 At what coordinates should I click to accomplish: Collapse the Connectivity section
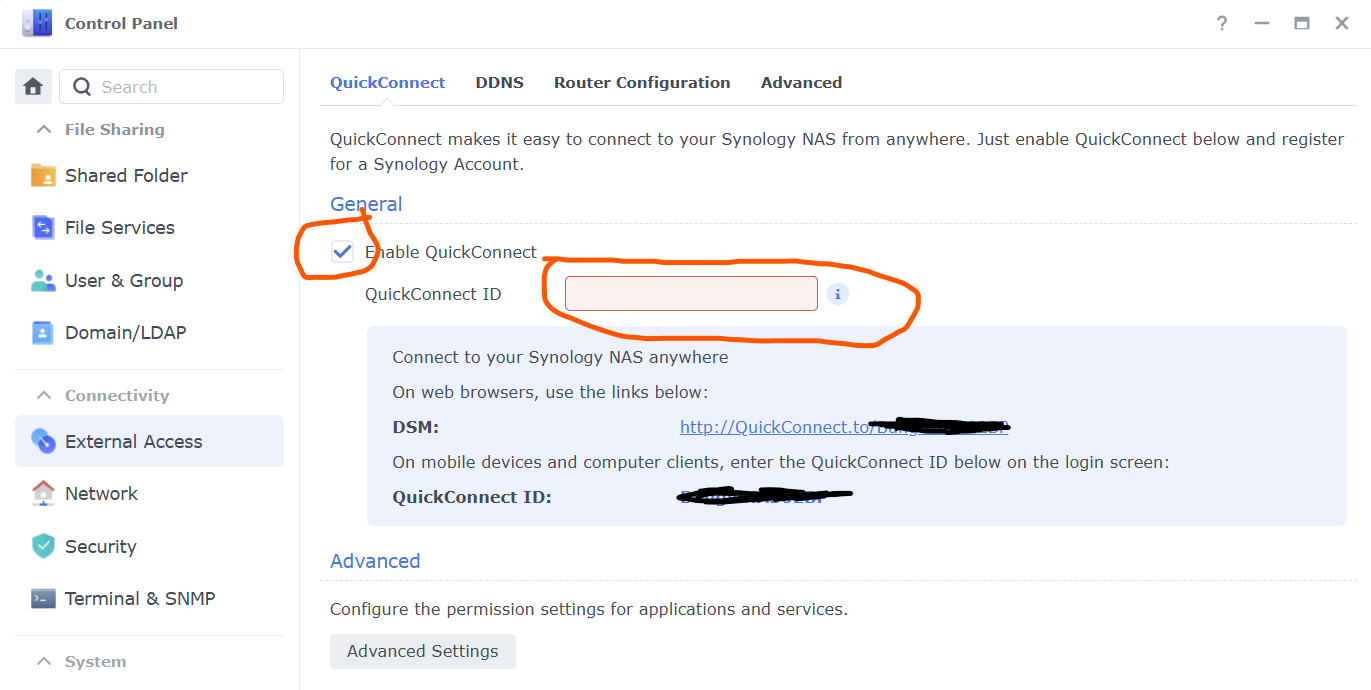(43, 395)
